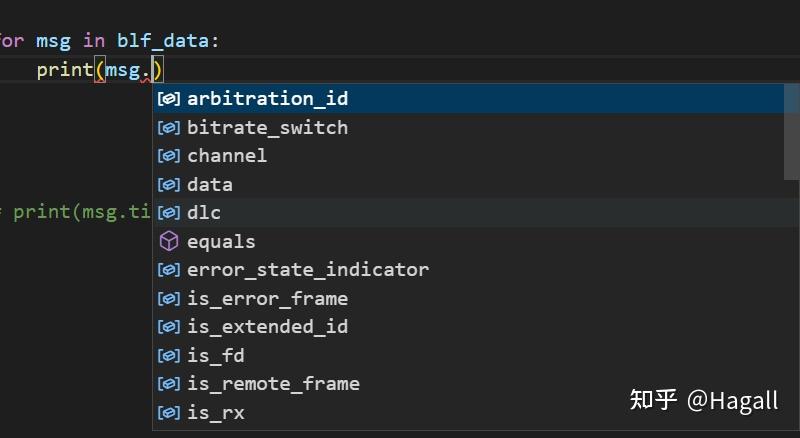Click the suggestion list scrollbar thumb

[792, 132]
